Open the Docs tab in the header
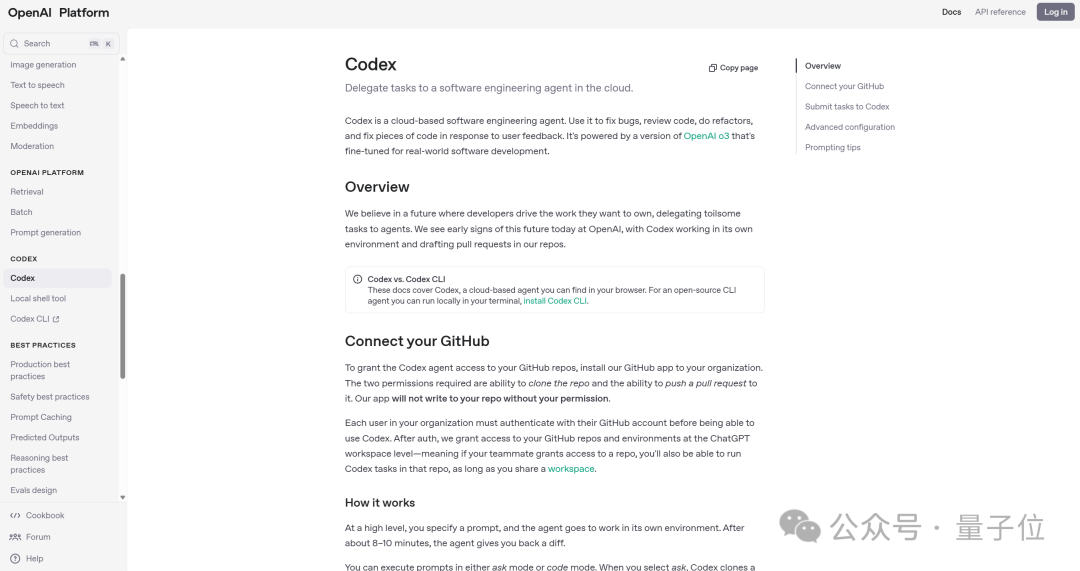The width and height of the screenshot is (1080, 571). point(951,12)
